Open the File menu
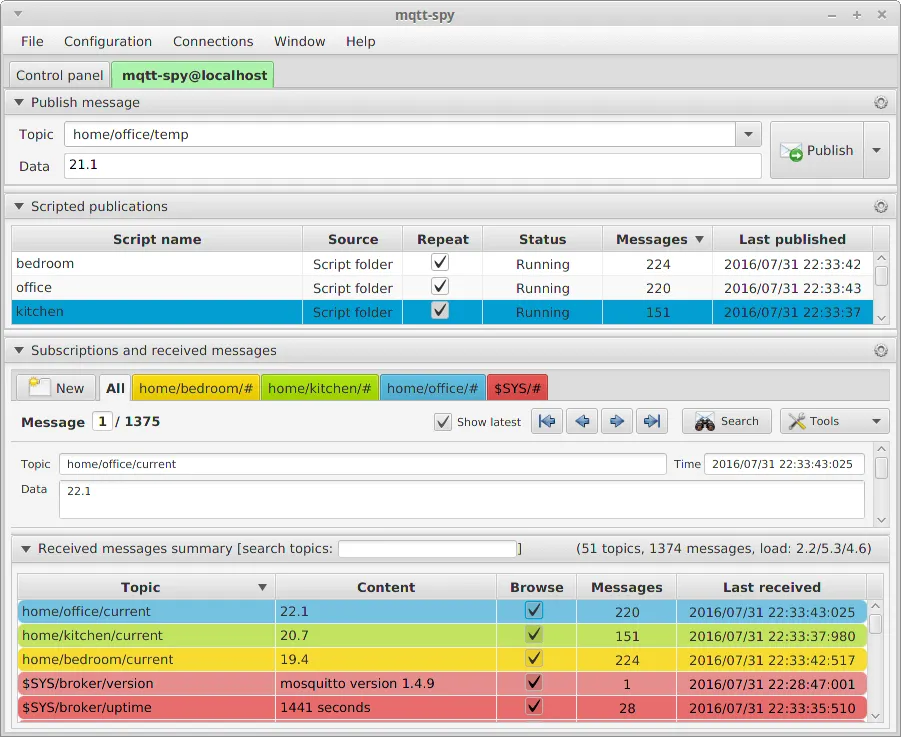Viewport: 901px width, 737px height. coord(32,41)
